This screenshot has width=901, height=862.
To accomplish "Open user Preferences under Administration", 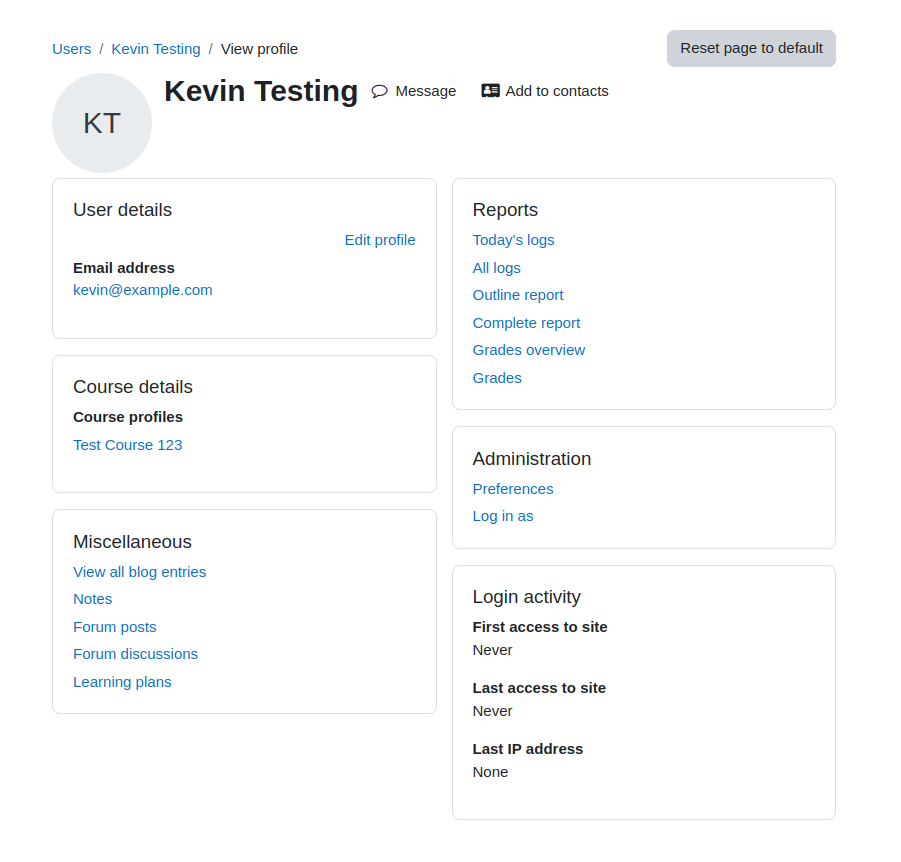I will click(x=513, y=489).
